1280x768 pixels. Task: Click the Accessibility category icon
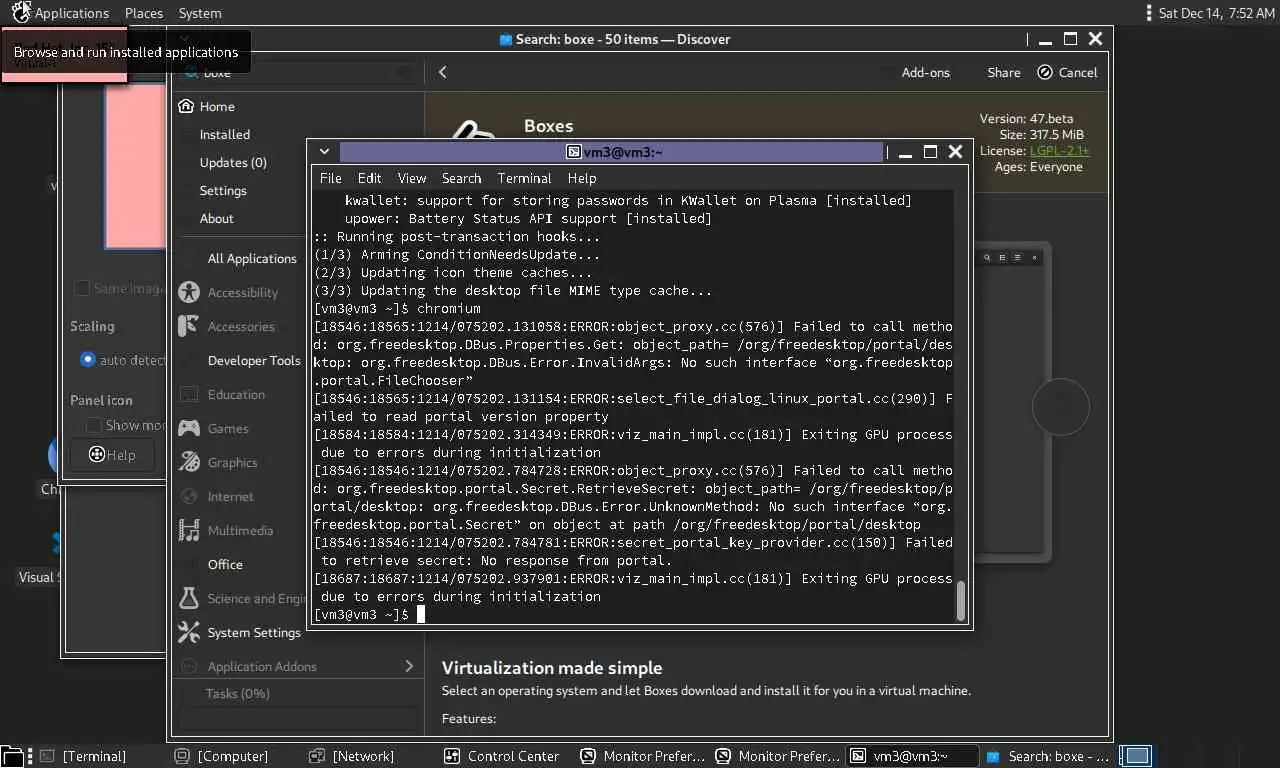click(x=188, y=292)
